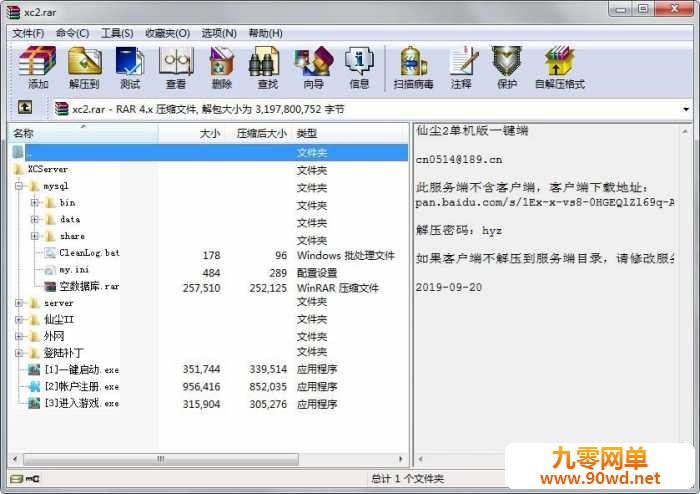
Task: Expand the 登陆补丁 folder node
Action: pyautogui.click(x=19, y=353)
